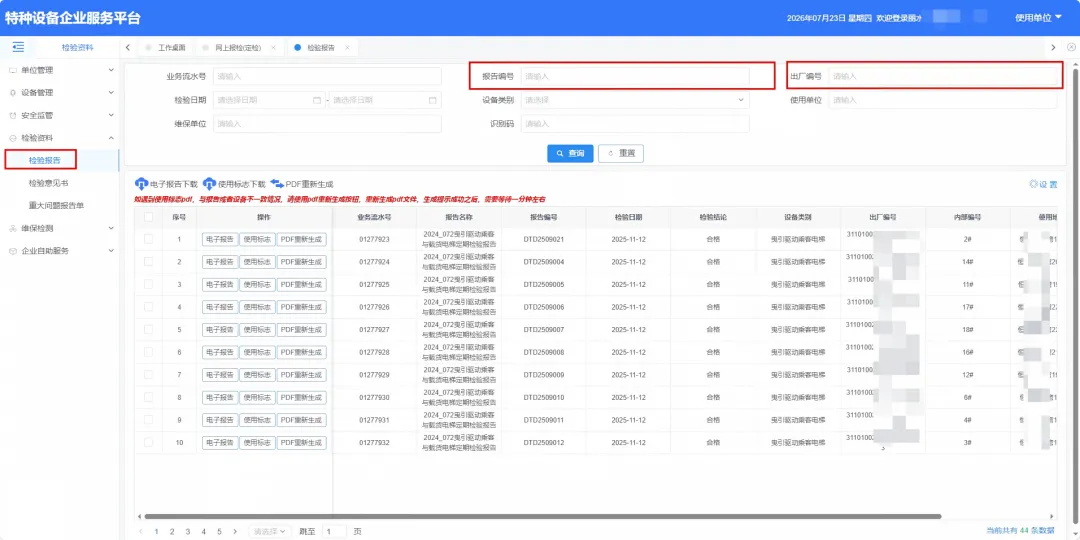The height and width of the screenshot is (540, 1080).
Task: Select checkbox for row 1
Action: tap(148, 239)
